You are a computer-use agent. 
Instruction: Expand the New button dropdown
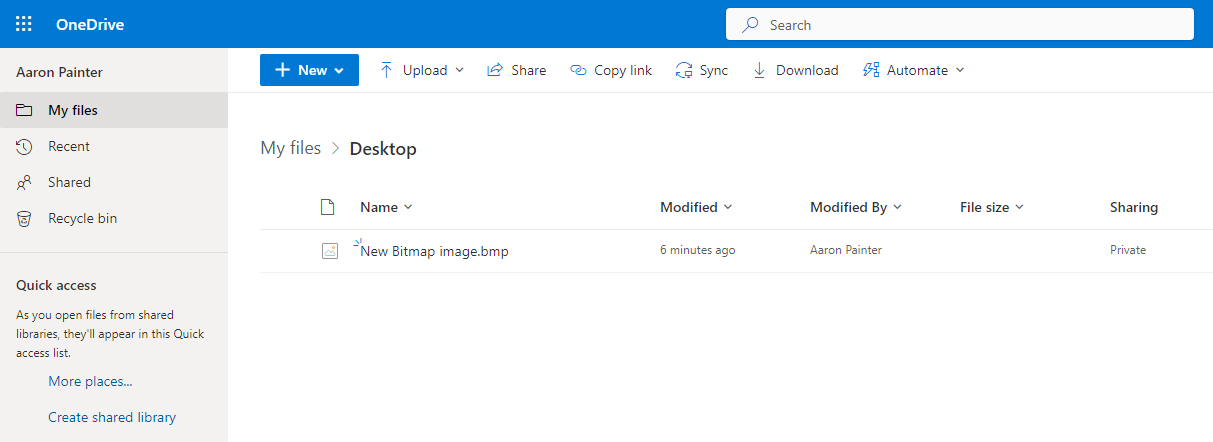pyautogui.click(x=339, y=70)
